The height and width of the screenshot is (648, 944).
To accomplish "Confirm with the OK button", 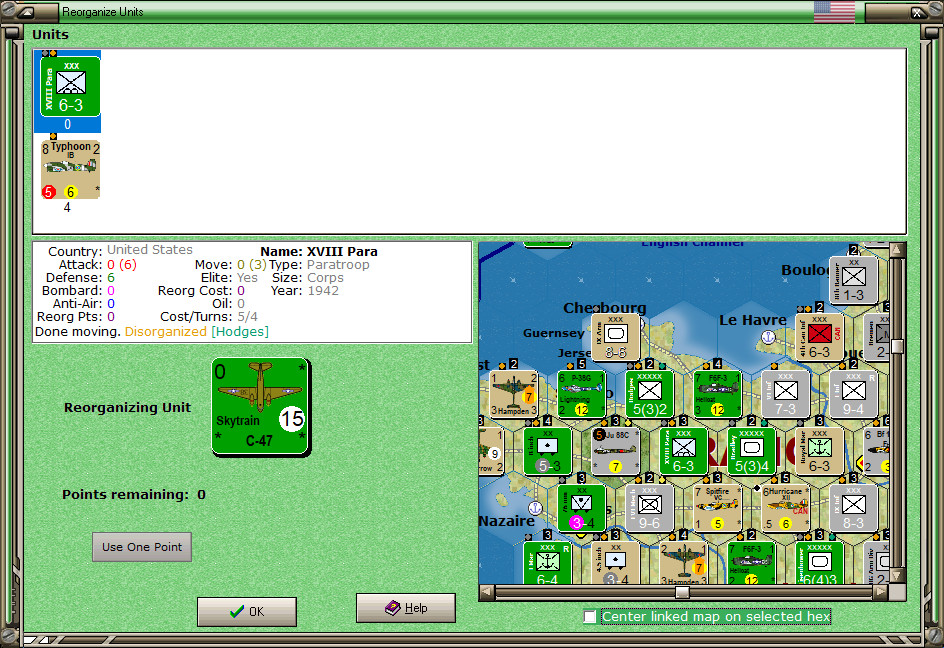I will [x=247, y=611].
